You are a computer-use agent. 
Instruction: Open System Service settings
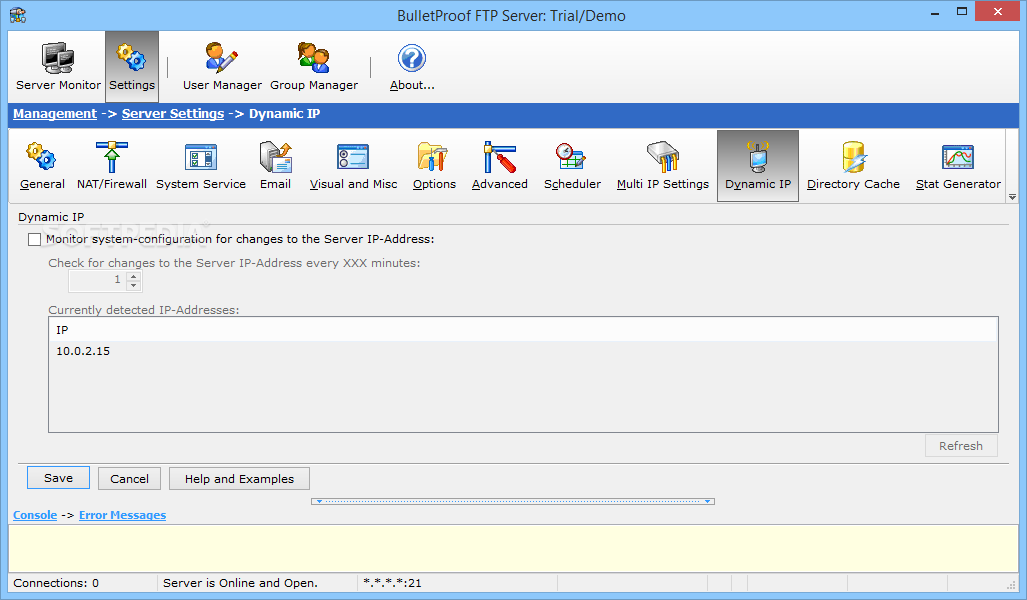[x=200, y=166]
